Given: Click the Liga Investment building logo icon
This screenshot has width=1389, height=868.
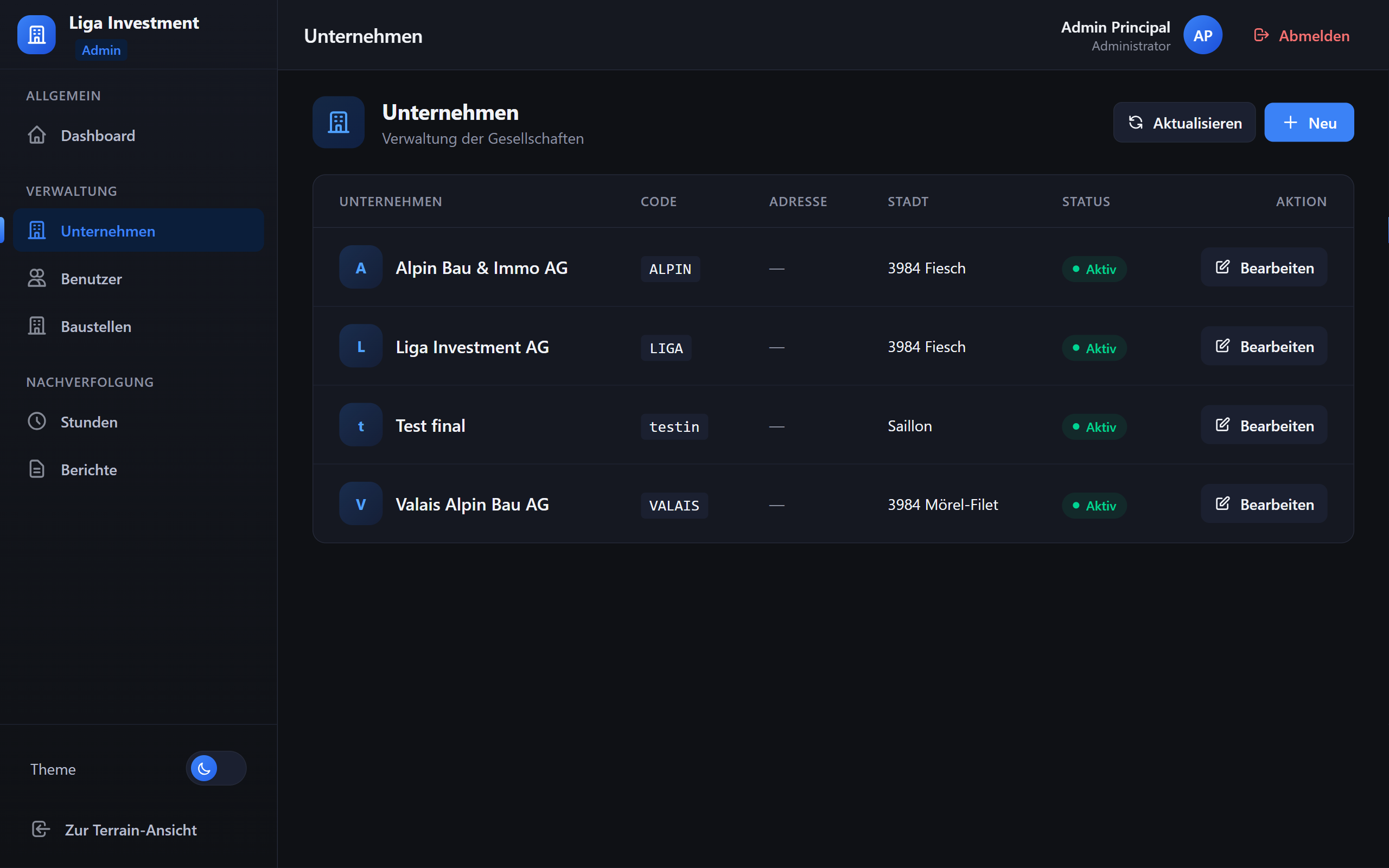Looking at the screenshot, I should [x=36, y=35].
